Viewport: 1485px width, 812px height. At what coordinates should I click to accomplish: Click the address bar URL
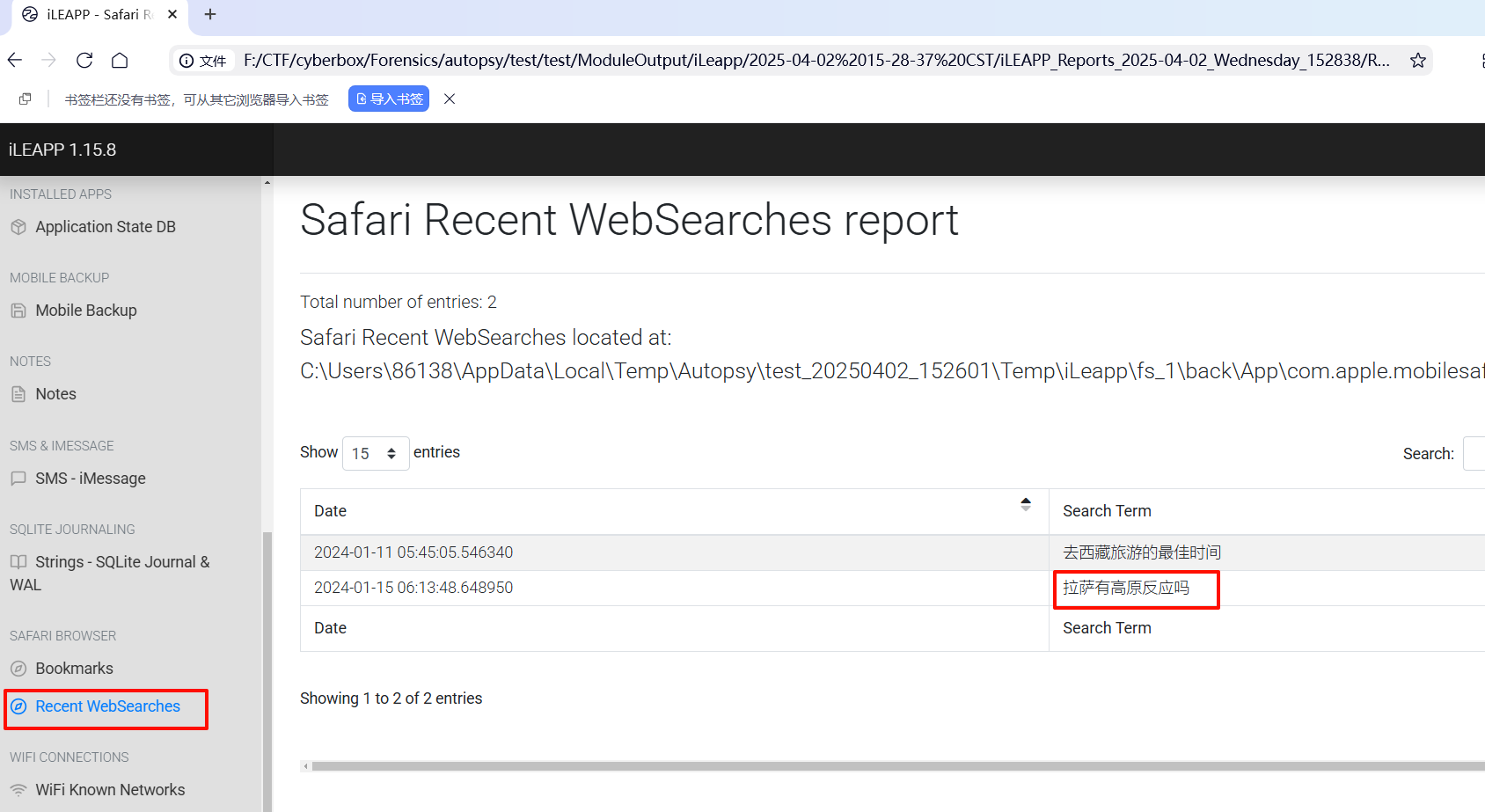tap(816, 60)
